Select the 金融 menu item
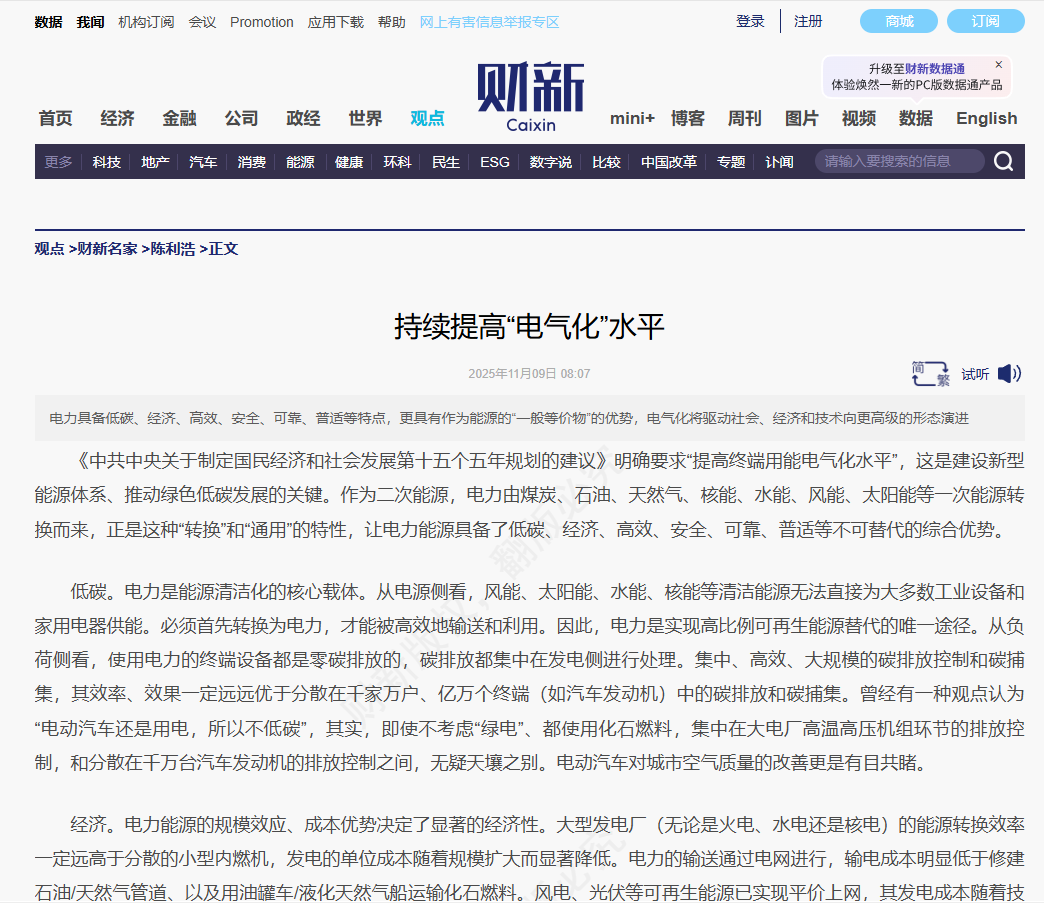This screenshot has height=903, width=1044. 179,118
